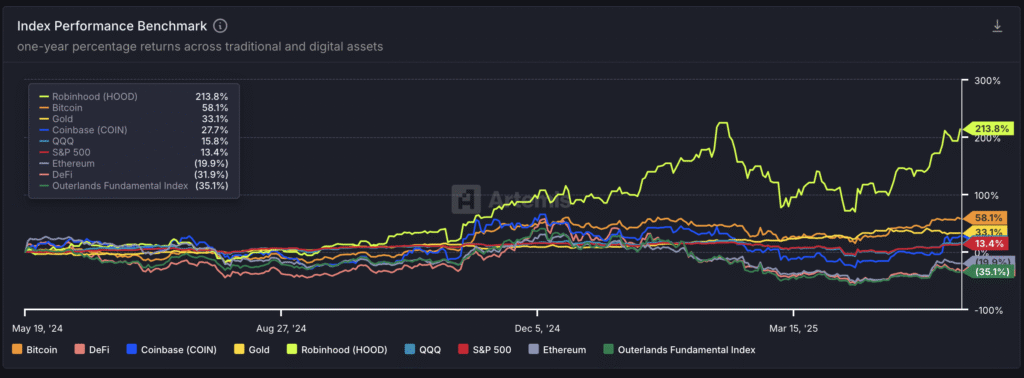Click the (35.1%) Outerlands end-of-line label
Screen dimensions: 1024x378
(x=989, y=272)
